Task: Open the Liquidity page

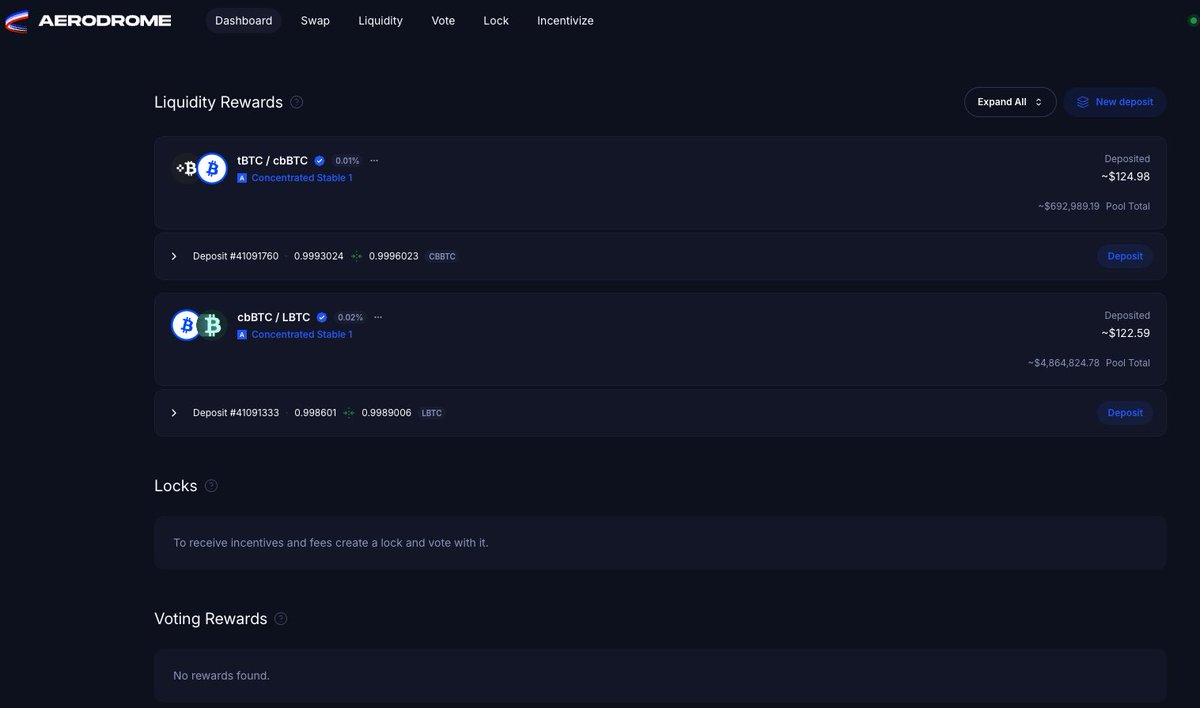Action: [380, 20]
